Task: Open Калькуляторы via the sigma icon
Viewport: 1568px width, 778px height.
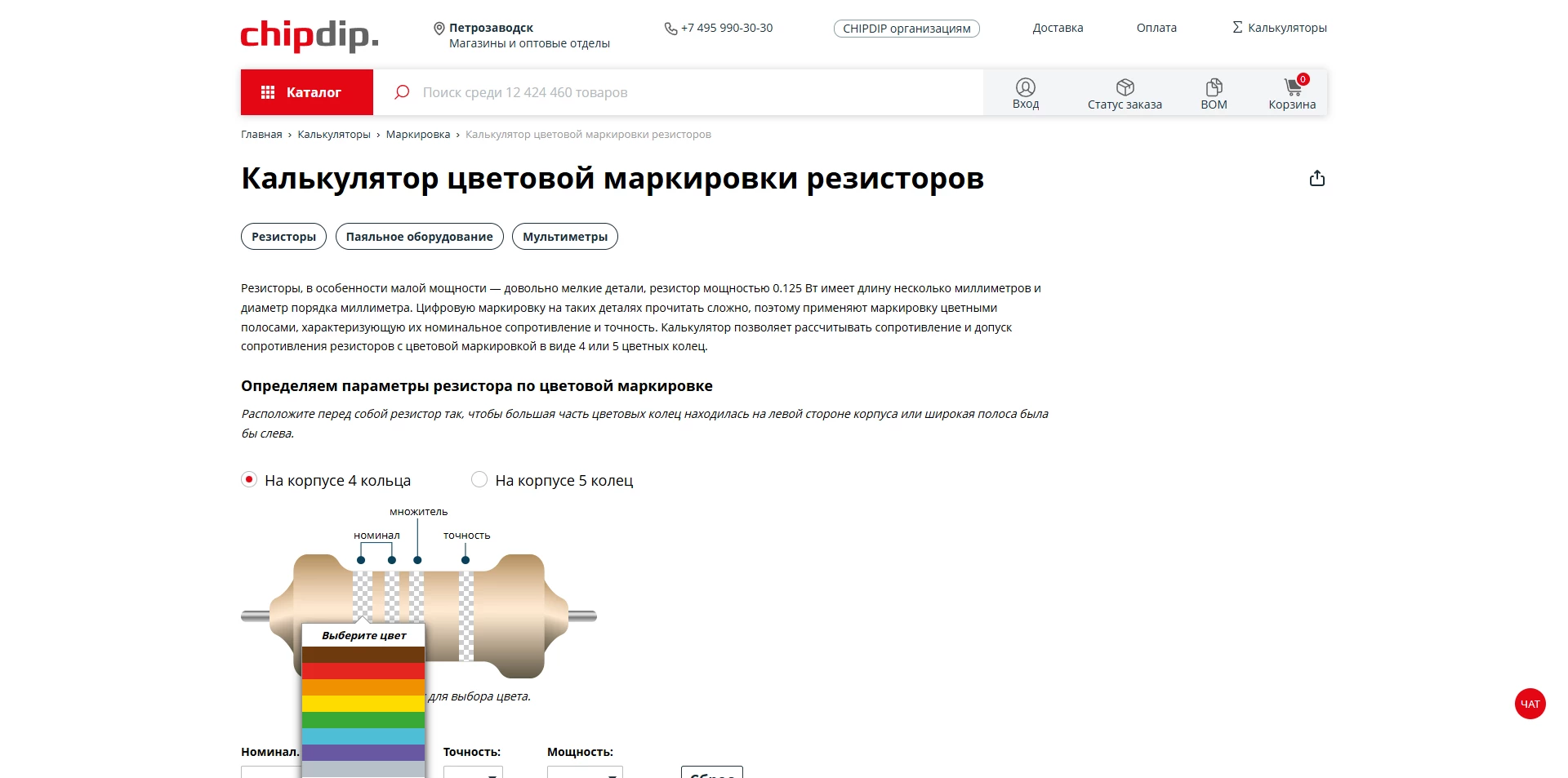Action: pos(1237,26)
